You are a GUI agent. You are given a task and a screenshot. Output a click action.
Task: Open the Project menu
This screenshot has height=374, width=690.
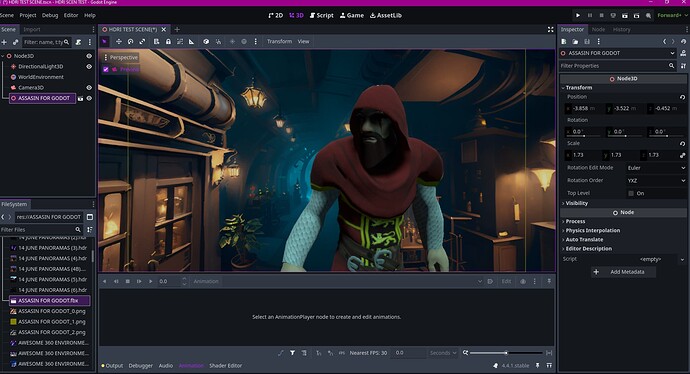(28, 15)
